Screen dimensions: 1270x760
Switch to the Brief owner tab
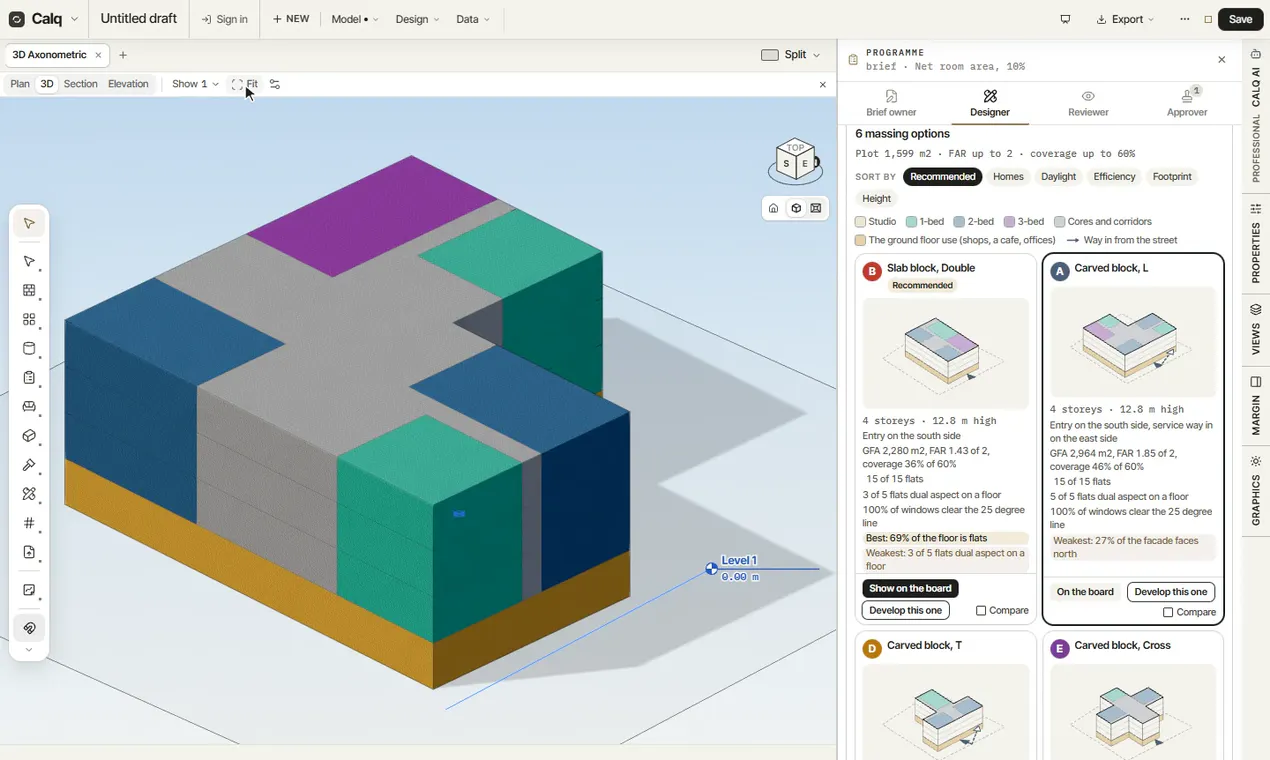891,104
